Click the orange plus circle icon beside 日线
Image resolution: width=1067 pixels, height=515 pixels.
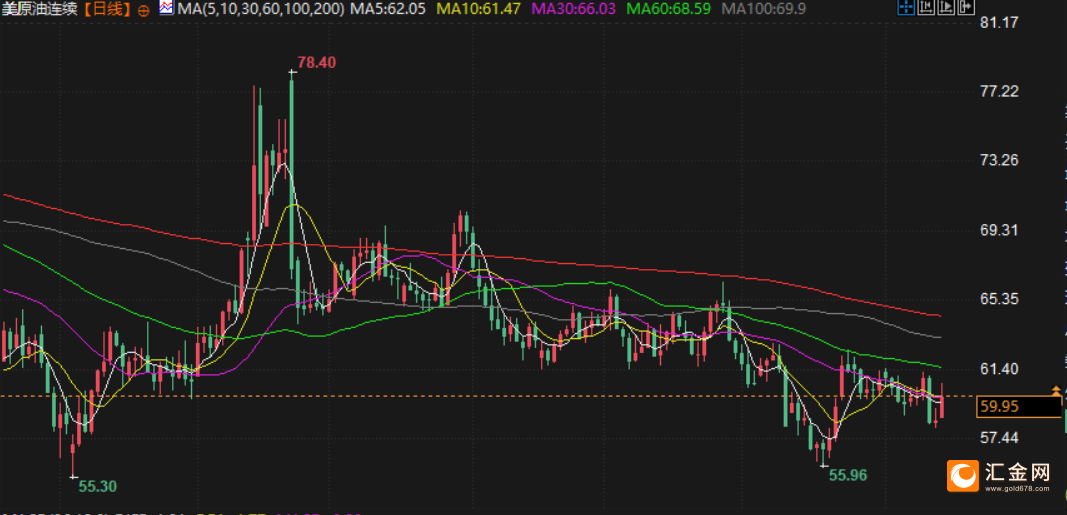[x=144, y=10]
